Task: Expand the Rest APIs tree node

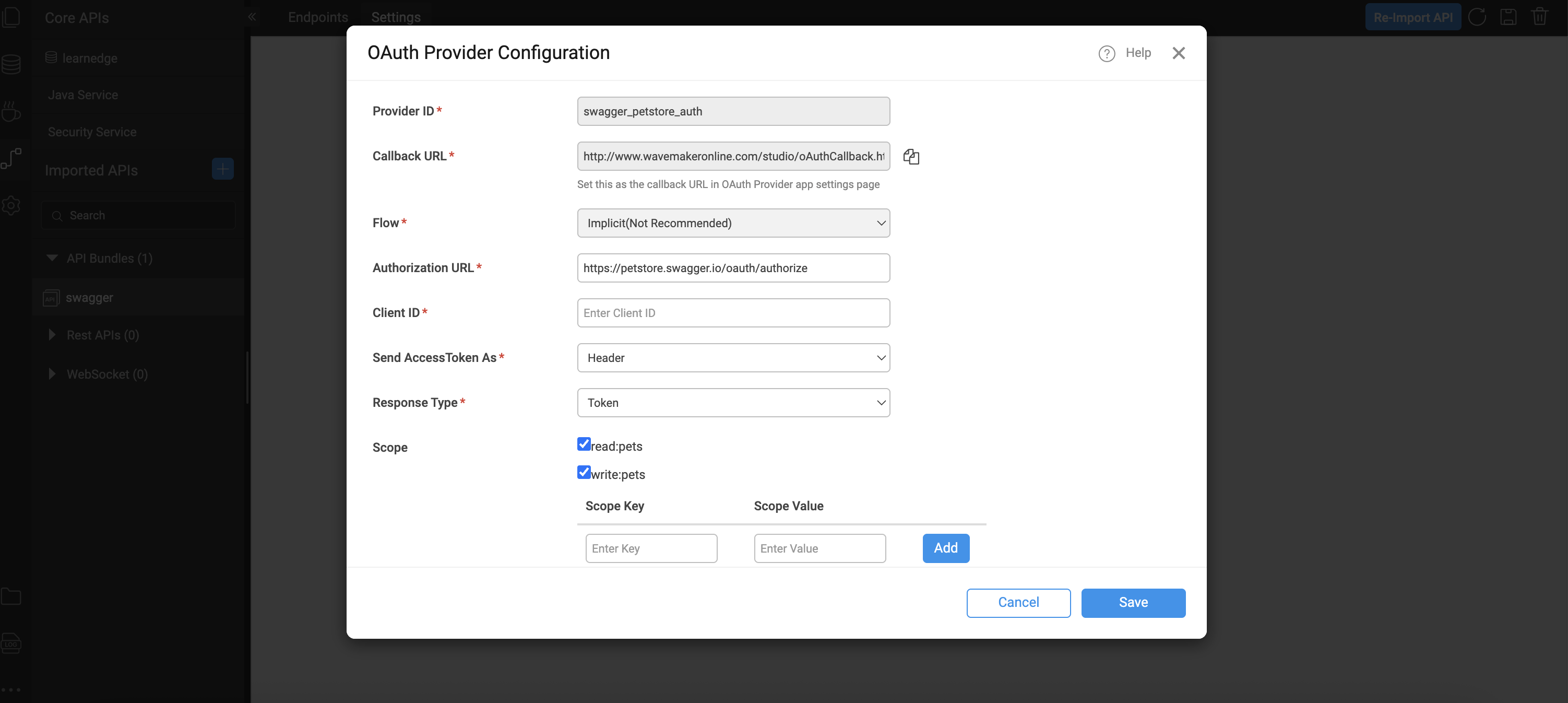Action: coord(52,335)
